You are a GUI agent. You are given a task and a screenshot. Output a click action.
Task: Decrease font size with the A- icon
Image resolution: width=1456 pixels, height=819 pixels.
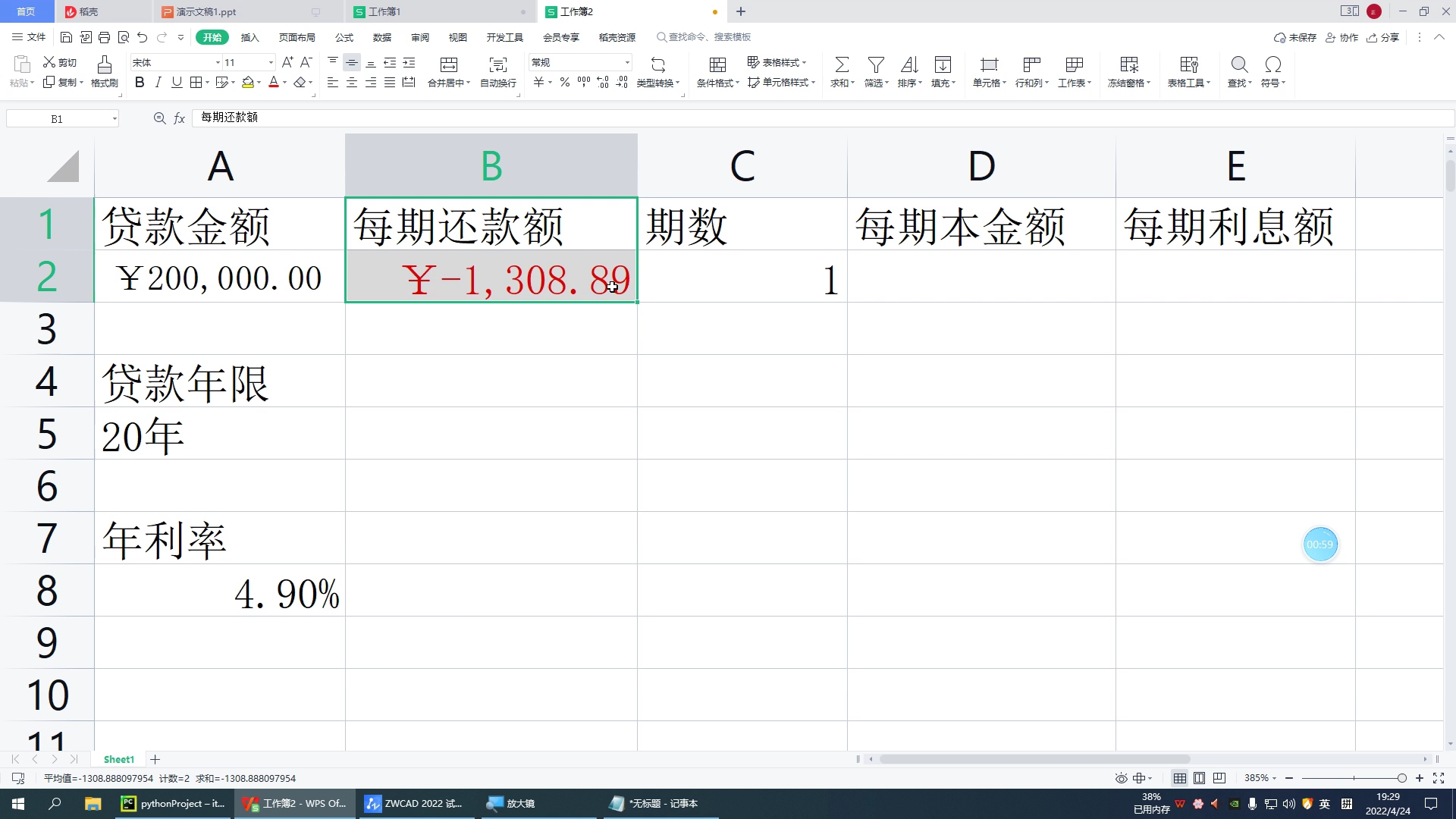306,62
